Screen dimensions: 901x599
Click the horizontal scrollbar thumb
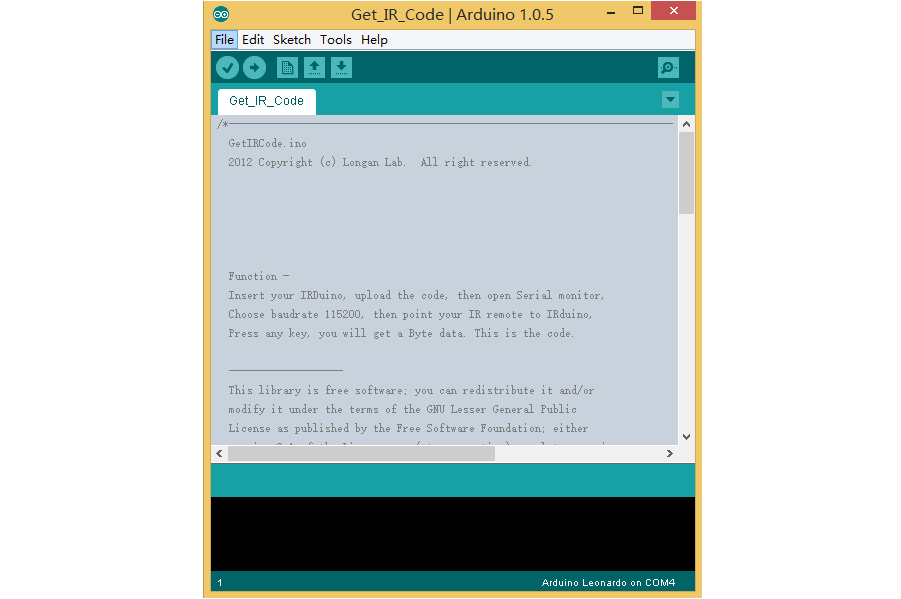361,454
